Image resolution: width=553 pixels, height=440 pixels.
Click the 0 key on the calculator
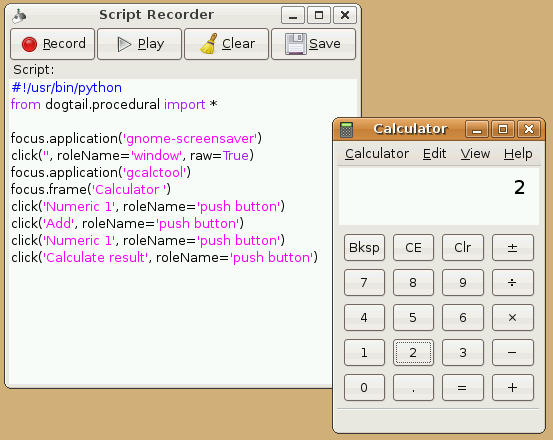pyautogui.click(x=364, y=388)
